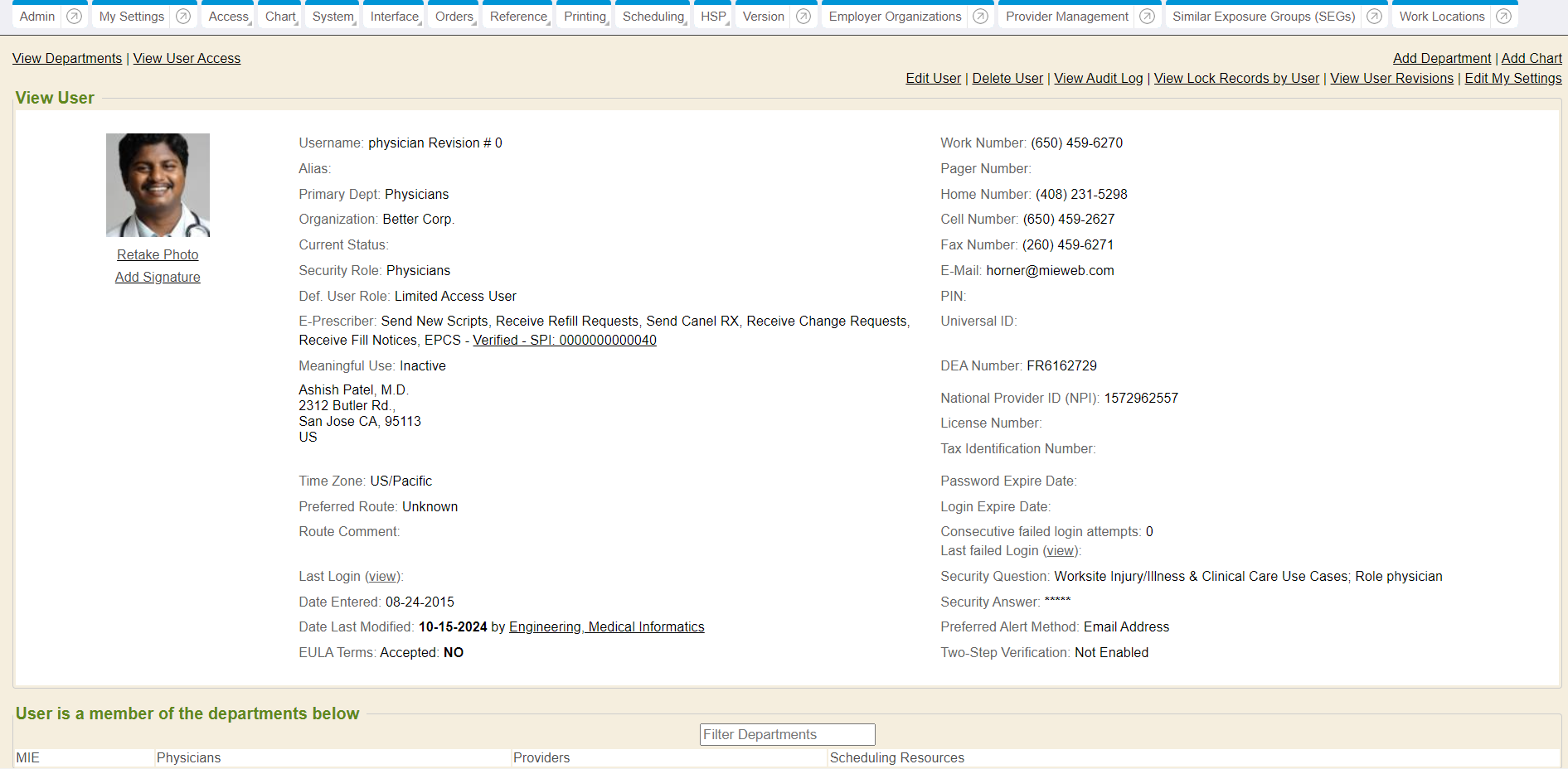Open the arrow icon beside Work Locations
1568x769 pixels.
tap(1503, 17)
